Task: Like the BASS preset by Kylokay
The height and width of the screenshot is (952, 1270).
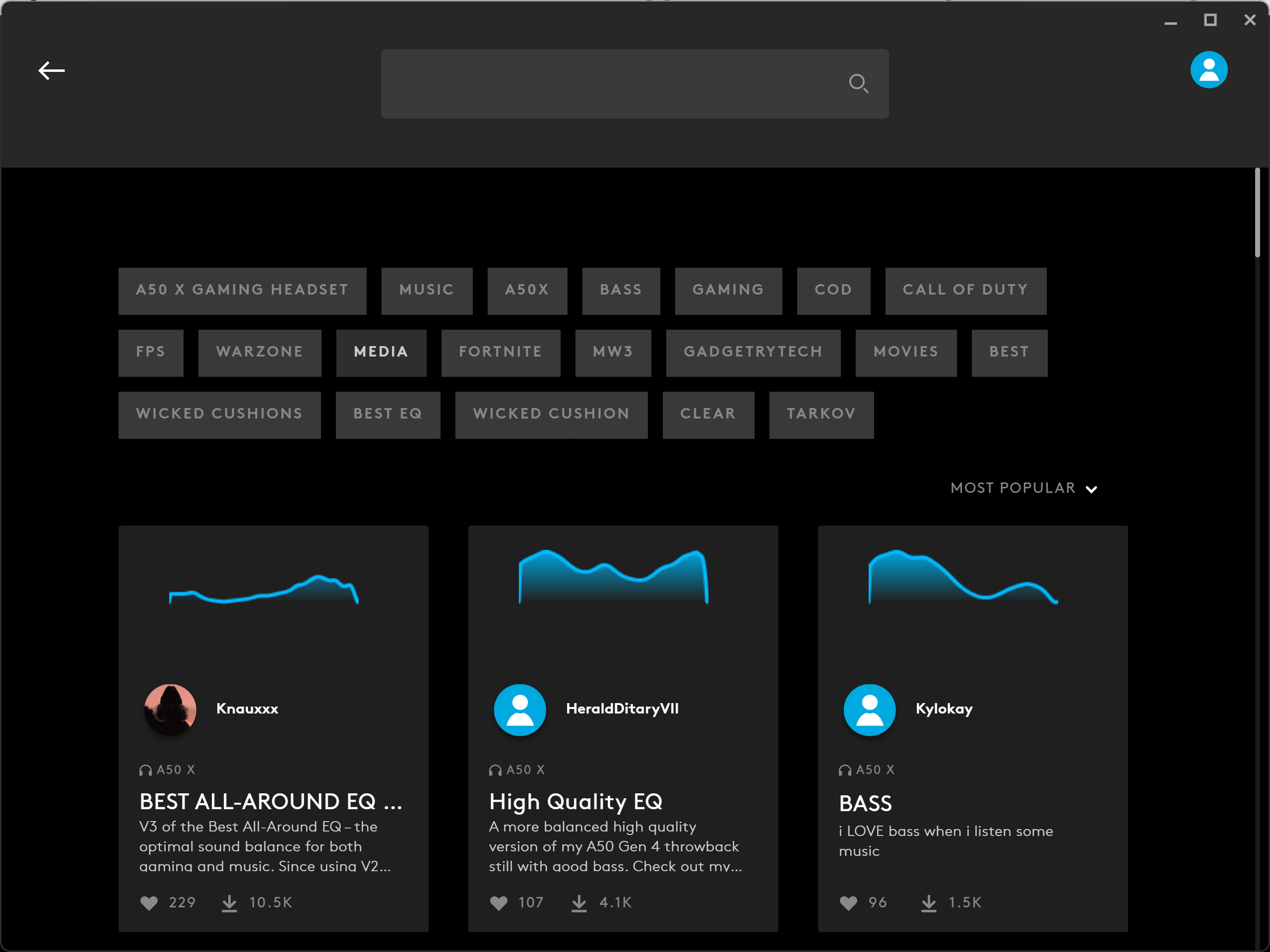Action: [848, 902]
